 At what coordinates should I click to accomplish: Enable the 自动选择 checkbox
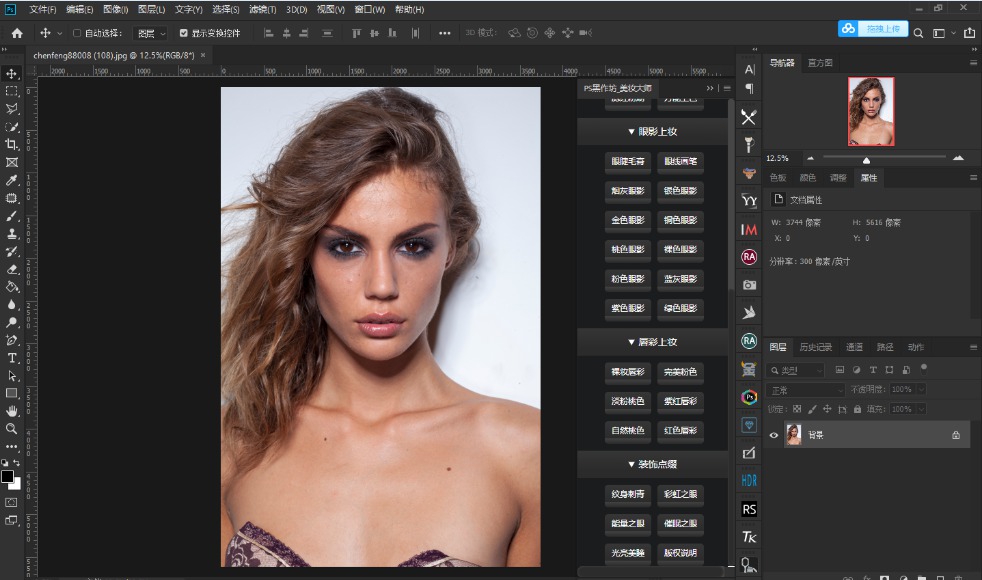click(x=77, y=33)
